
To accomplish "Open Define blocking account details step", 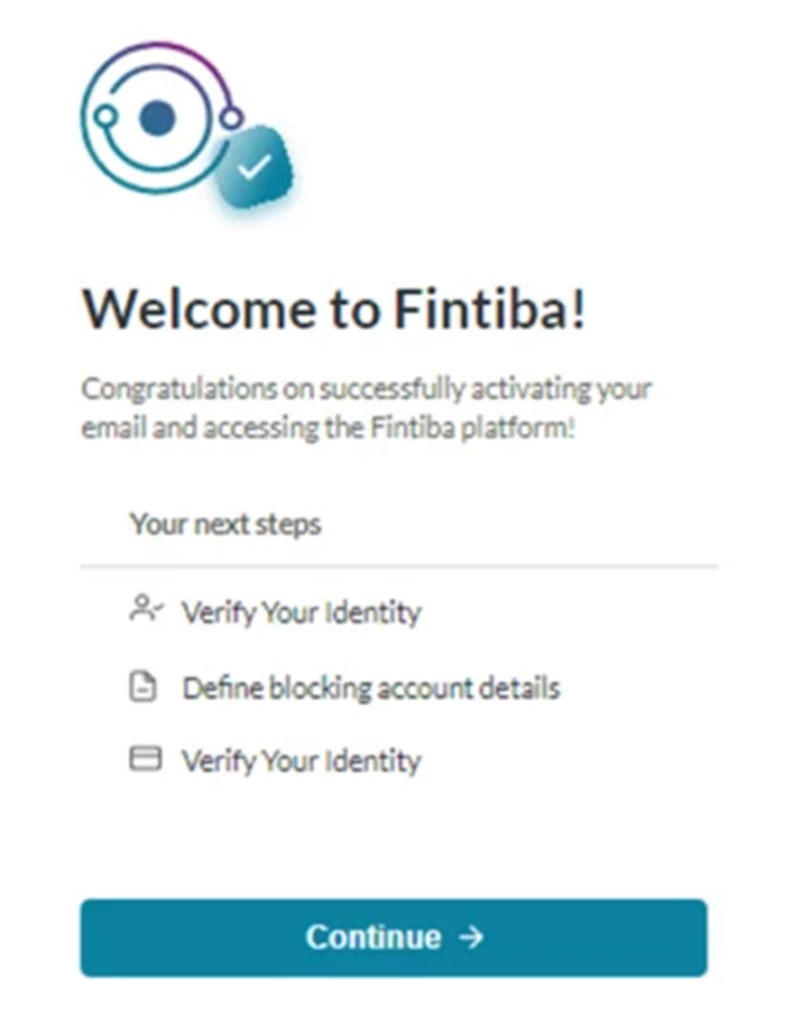I will [x=371, y=688].
